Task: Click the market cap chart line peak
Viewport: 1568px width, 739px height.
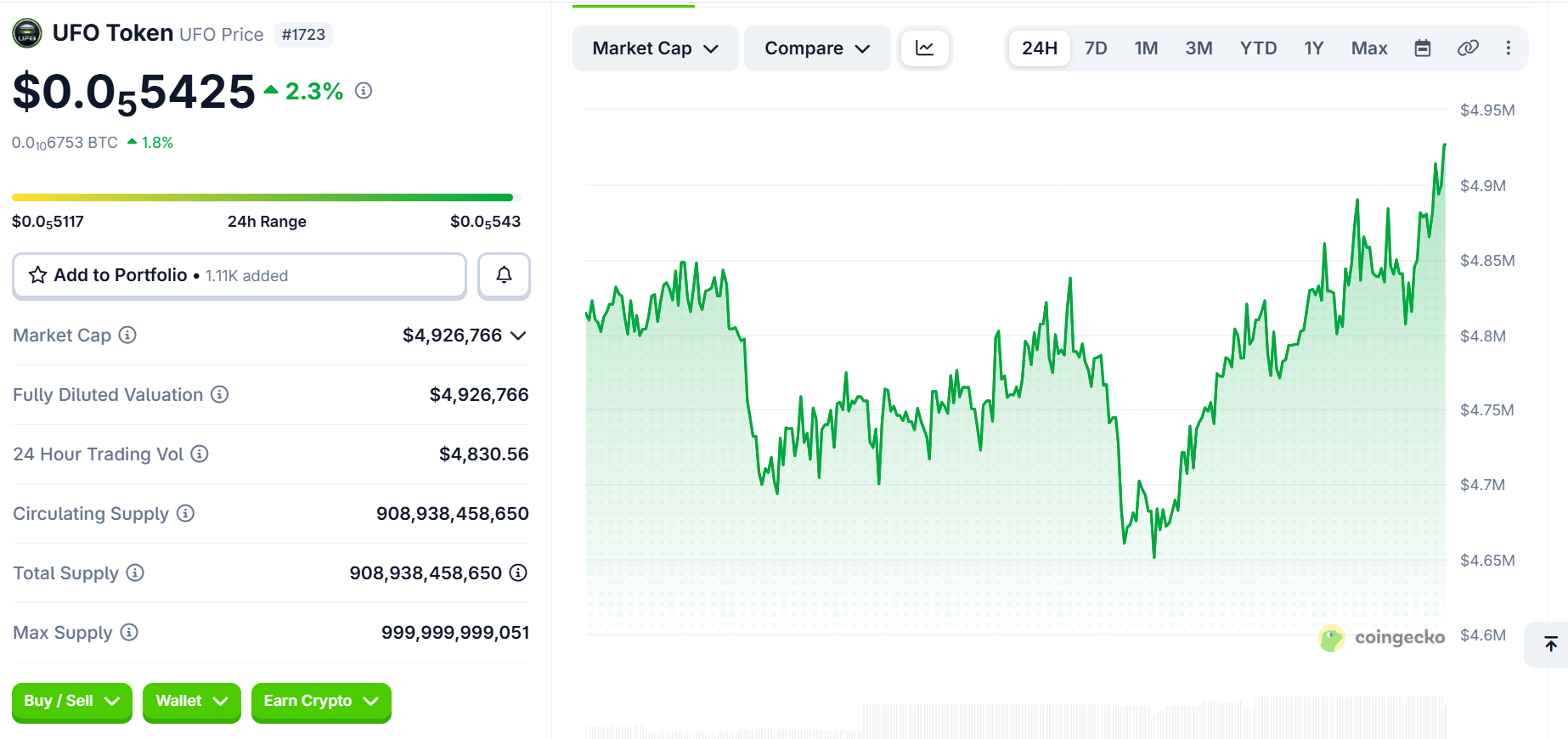Action: (x=1444, y=145)
